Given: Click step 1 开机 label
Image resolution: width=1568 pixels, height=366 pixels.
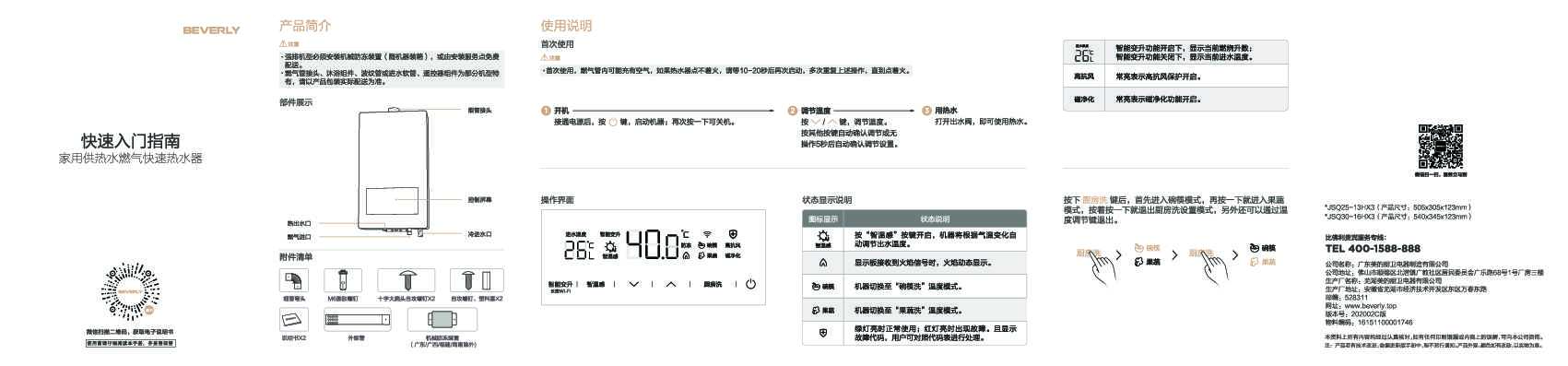Looking at the screenshot, I should coord(561,111).
